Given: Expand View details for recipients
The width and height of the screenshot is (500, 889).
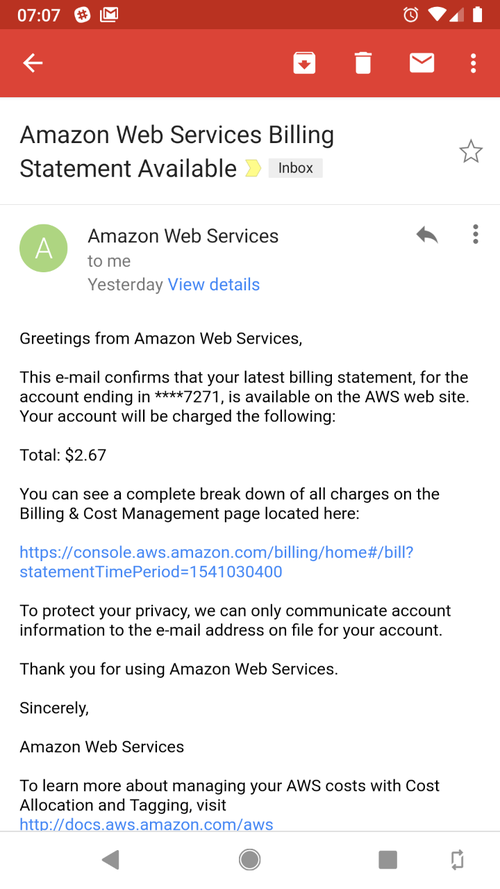Looking at the screenshot, I should [x=214, y=285].
